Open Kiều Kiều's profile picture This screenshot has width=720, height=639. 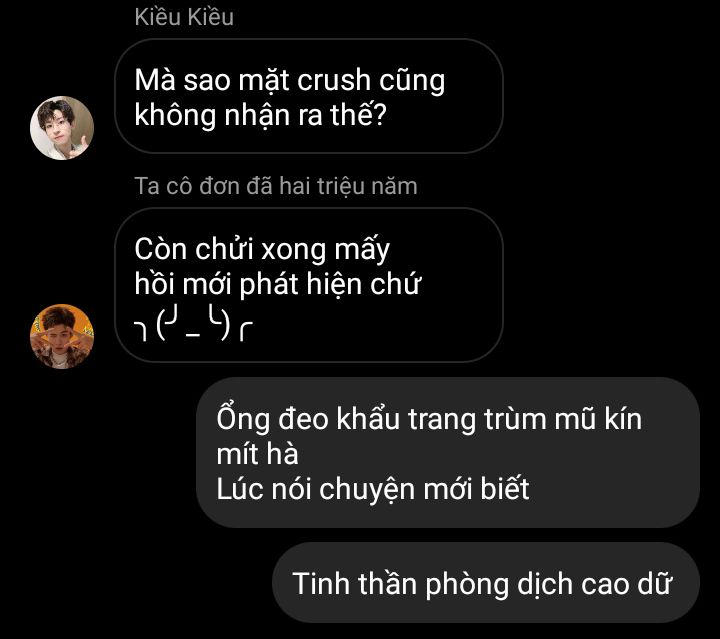pos(62,128)
